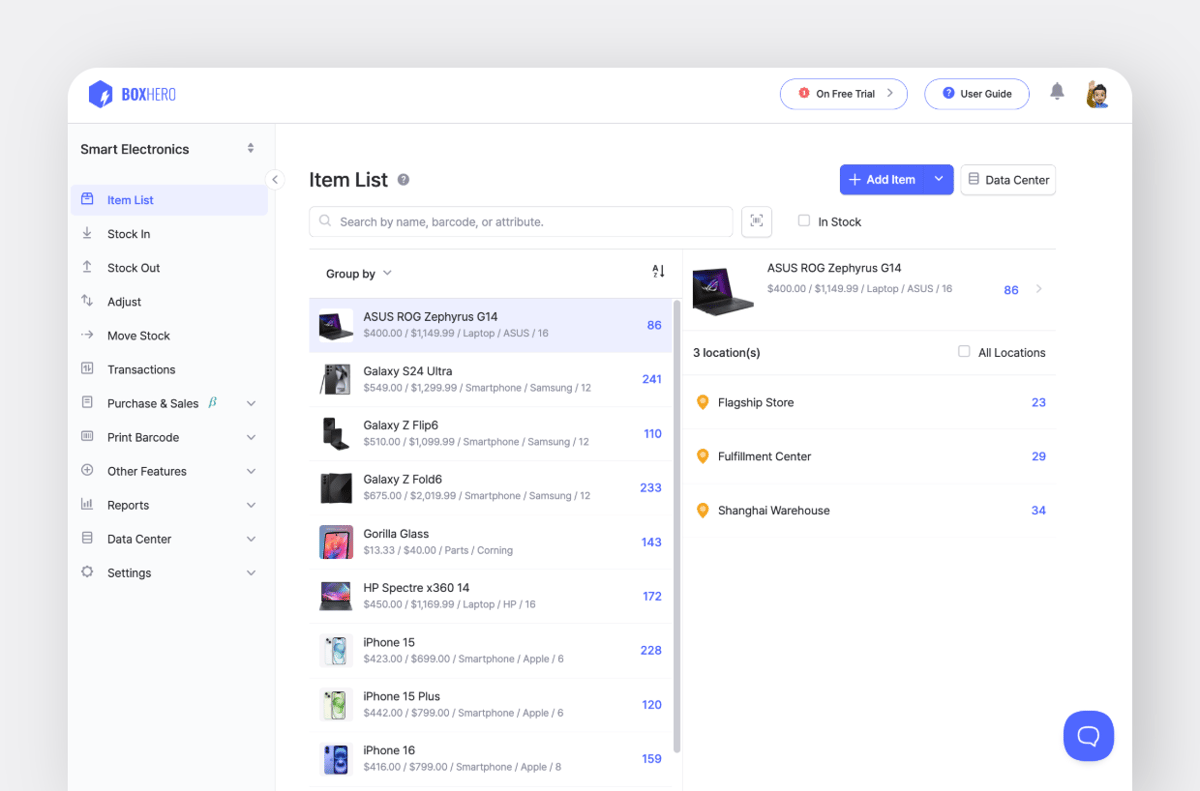Click the sort icon above the item list
Screen dimensions: 1200x791
click(657, 271)
